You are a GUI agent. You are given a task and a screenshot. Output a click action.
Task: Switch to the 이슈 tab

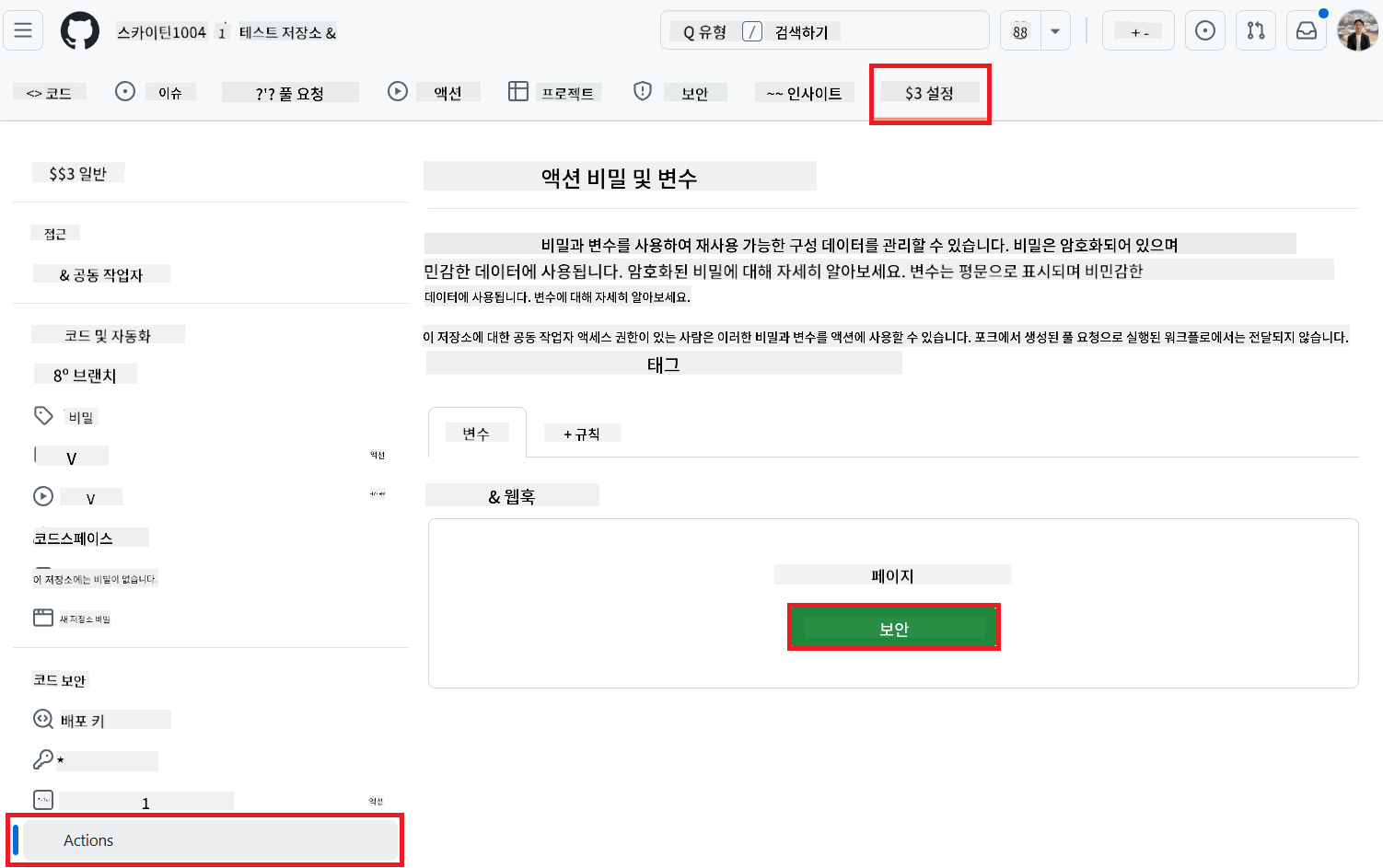pyautogui.click(x=170, y=93)
